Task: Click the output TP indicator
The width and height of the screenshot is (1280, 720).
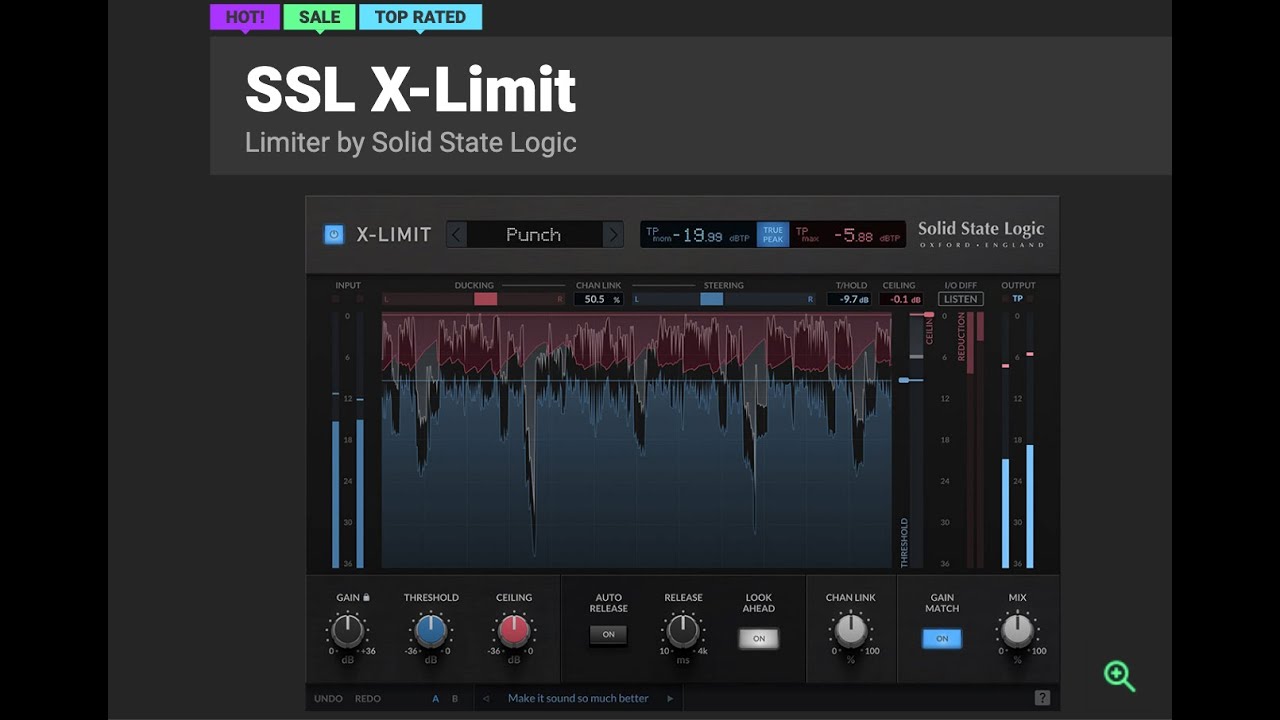Action: (x=1018, y=298)
